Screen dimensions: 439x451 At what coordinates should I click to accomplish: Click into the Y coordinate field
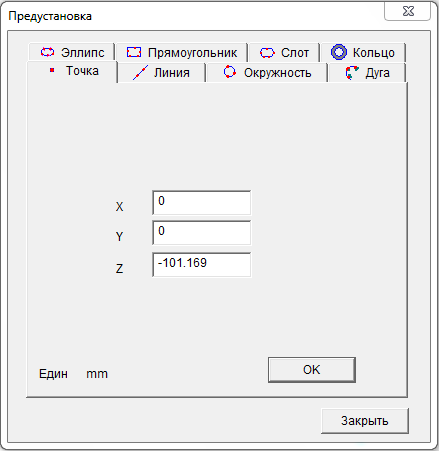coord(201,232)
